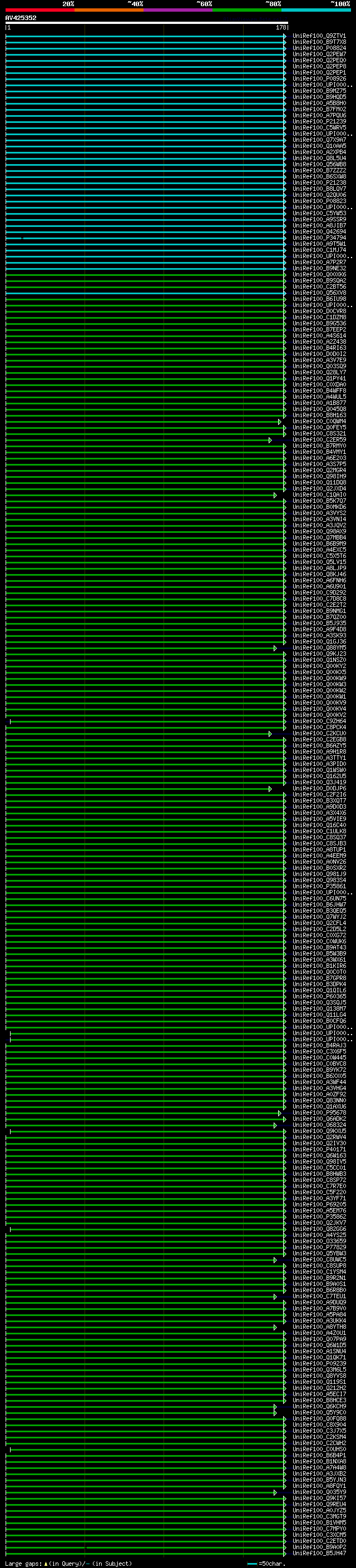Select the UniRef100_Q1GJ36 label

click(x=319, y=641)
